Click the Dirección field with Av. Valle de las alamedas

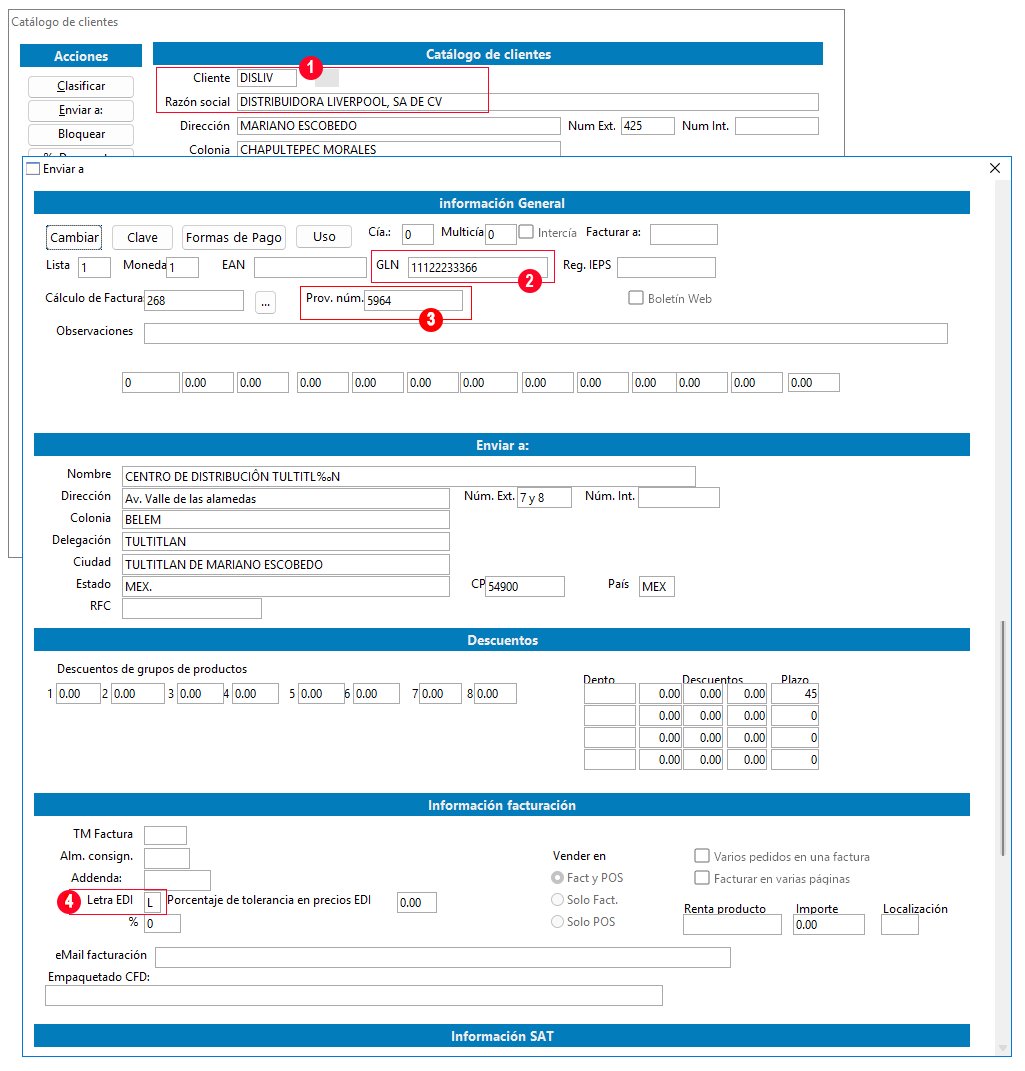pos(285,499)
